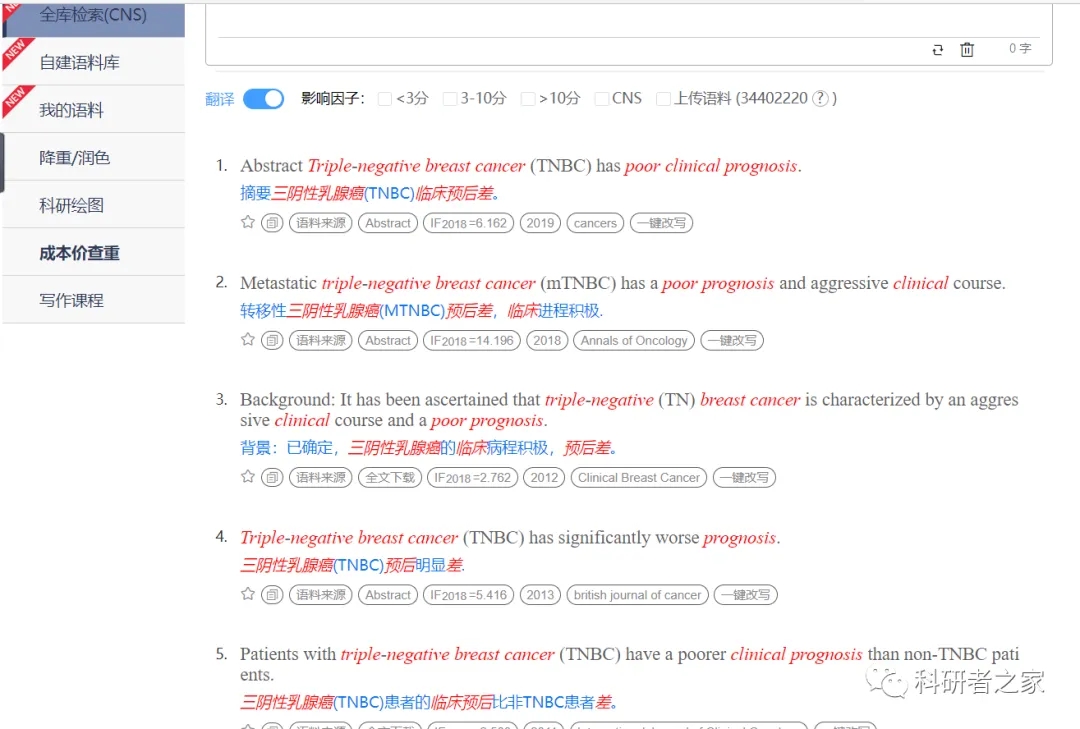This screenshot has height=729, width=1080.
Task: Click 语料来源 for result 2
Action: coord(321,340)
